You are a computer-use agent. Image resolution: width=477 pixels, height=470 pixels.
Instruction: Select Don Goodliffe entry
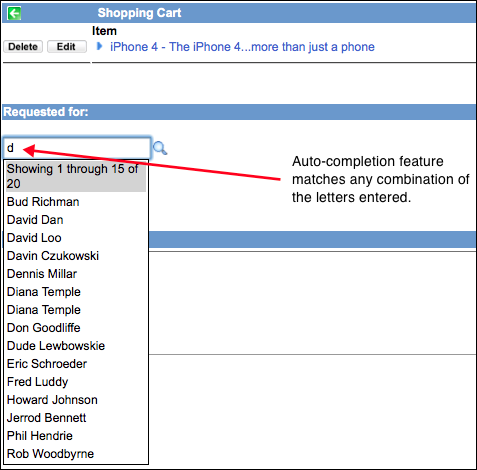[x=76, y=328]
